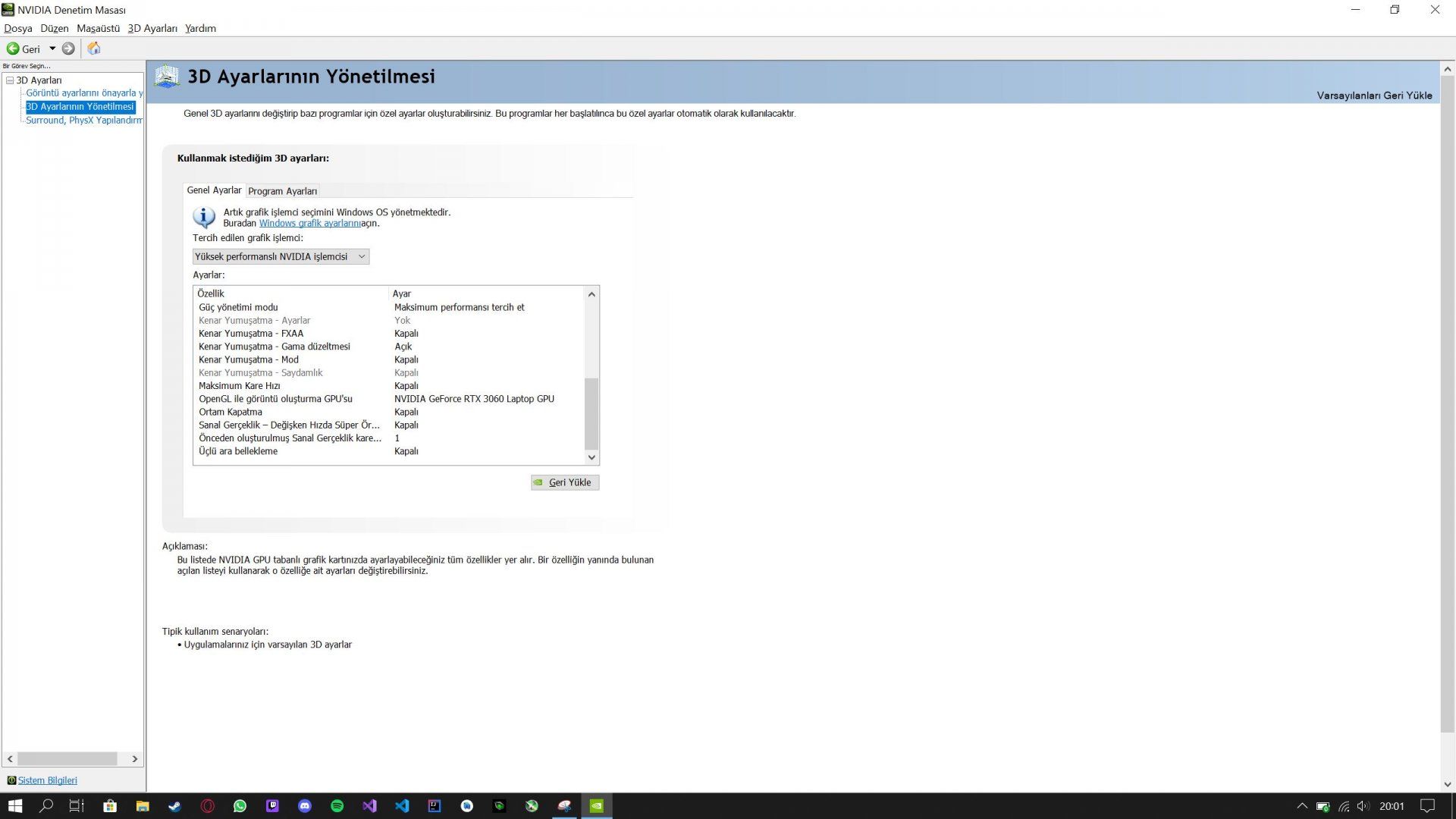The image size is (1456, 819).
Task: Click the Geri Yükle button
Action: pos(565,482)
